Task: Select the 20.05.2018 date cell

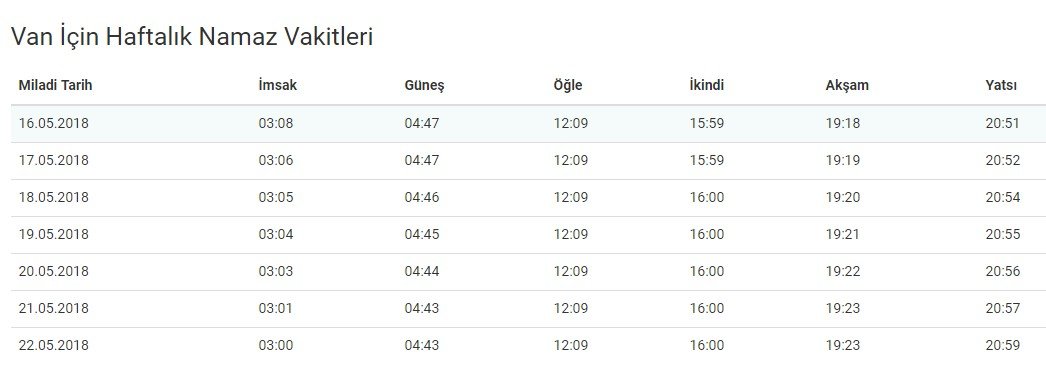Action: [53, 272]
